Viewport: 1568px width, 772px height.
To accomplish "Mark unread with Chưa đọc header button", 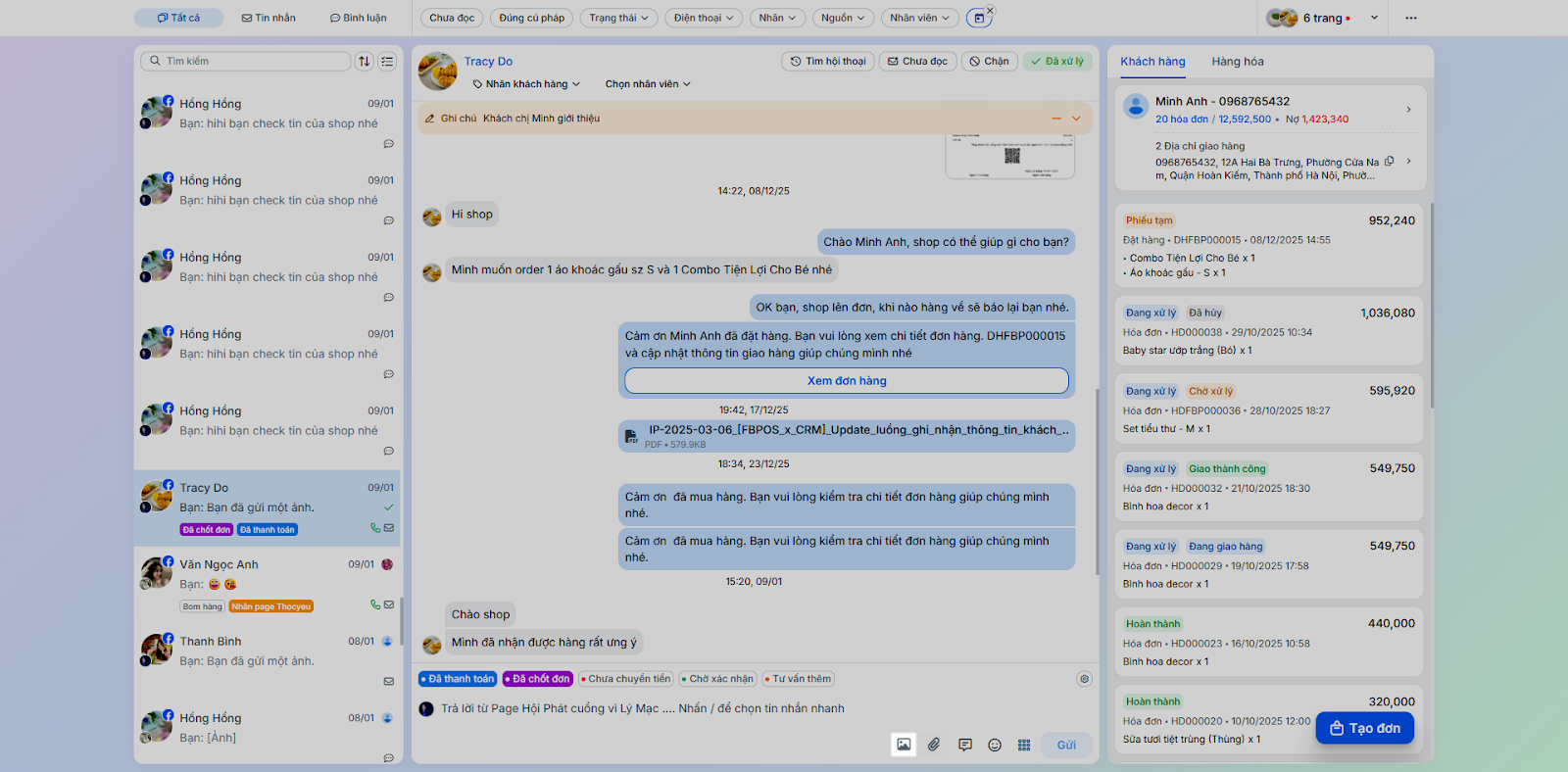I will [917, 61].
